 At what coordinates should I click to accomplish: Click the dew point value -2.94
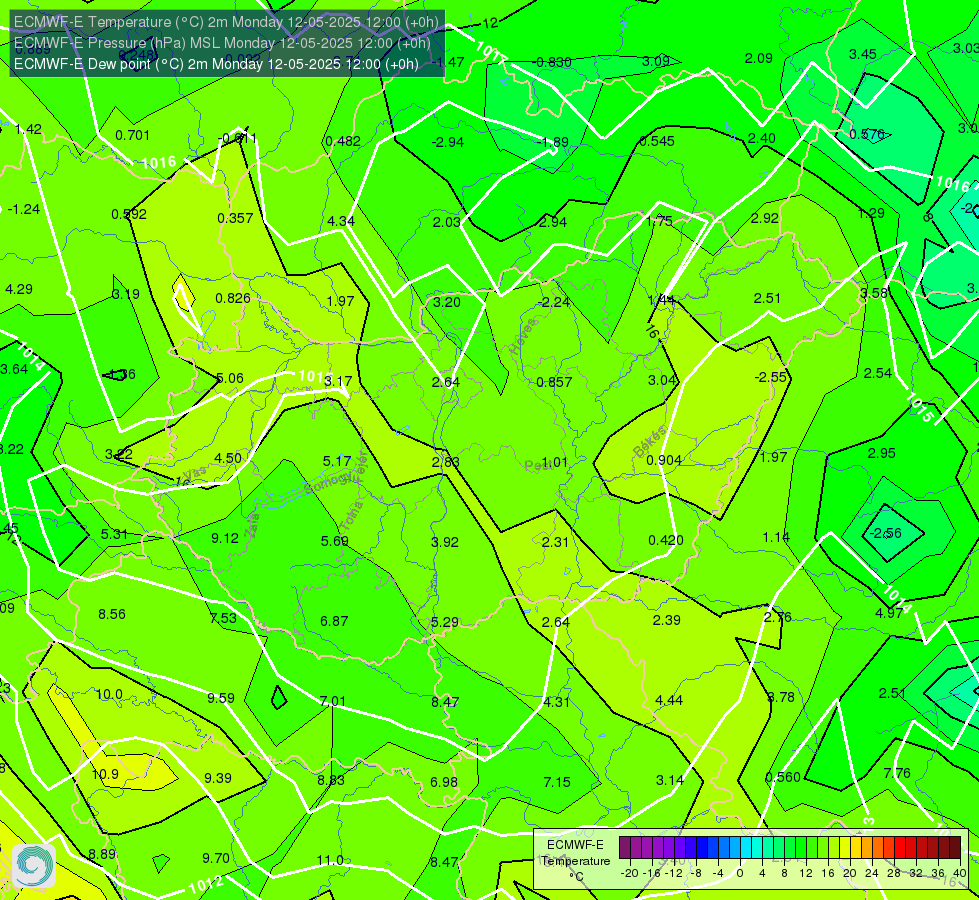[x=448, y=142]
